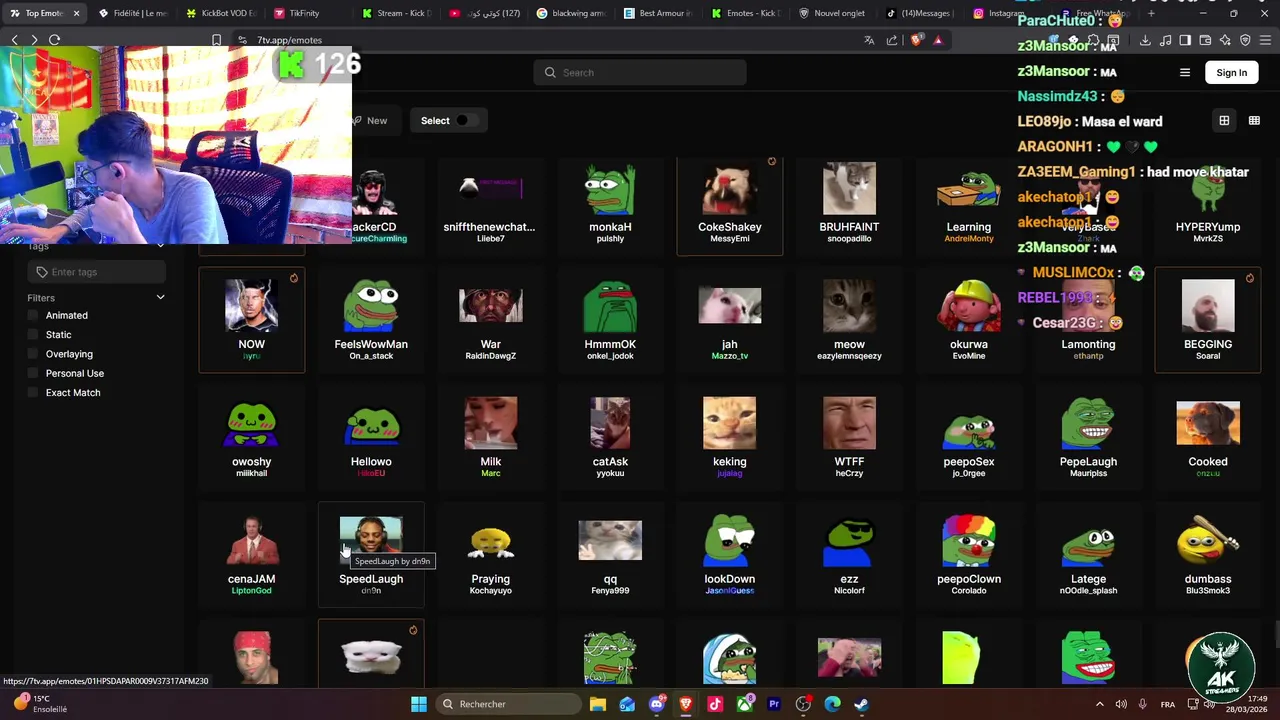Open the CokeShakey emote
1280x720 pixels.
730,205
